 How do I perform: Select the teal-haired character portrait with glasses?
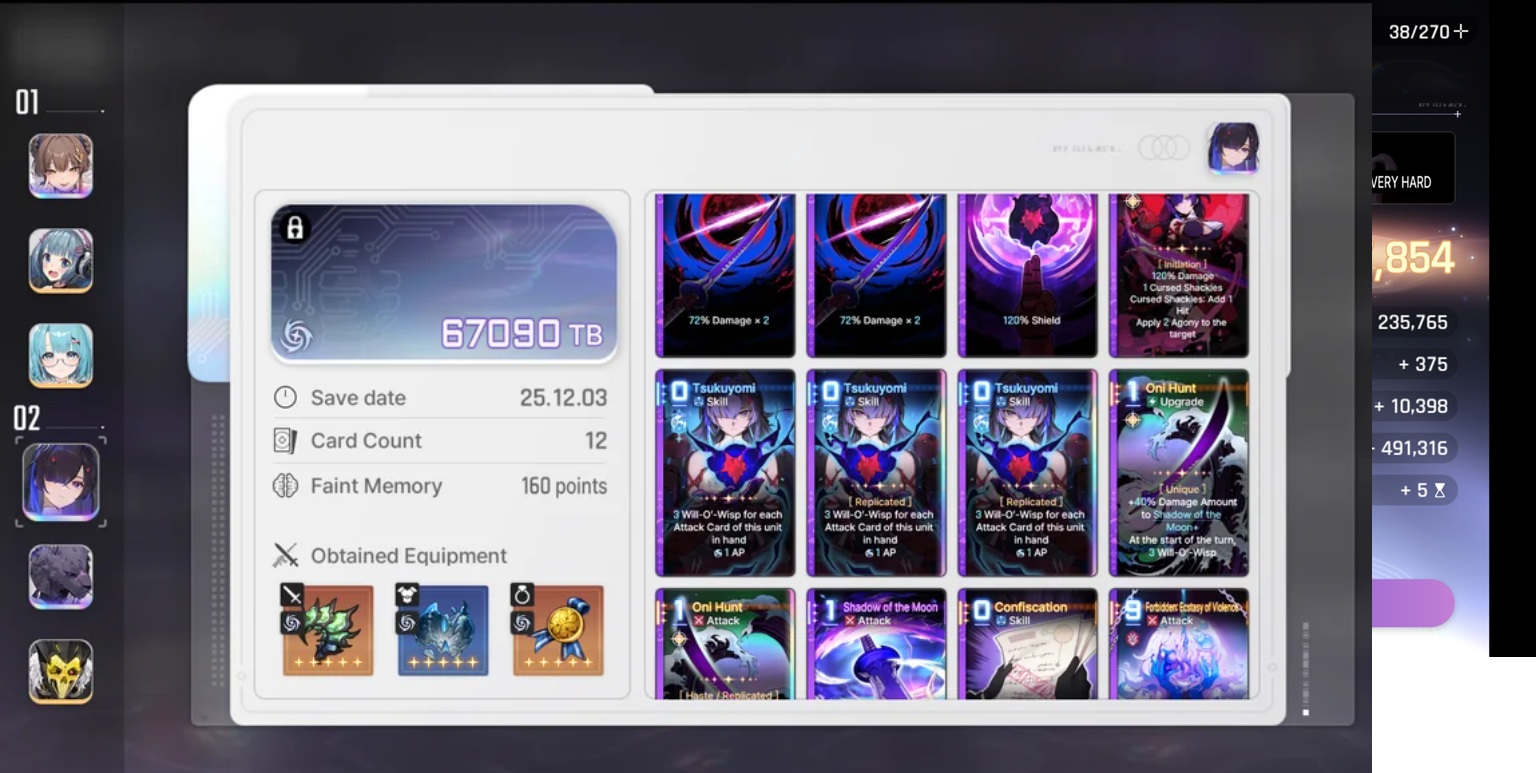pos(61,355)
